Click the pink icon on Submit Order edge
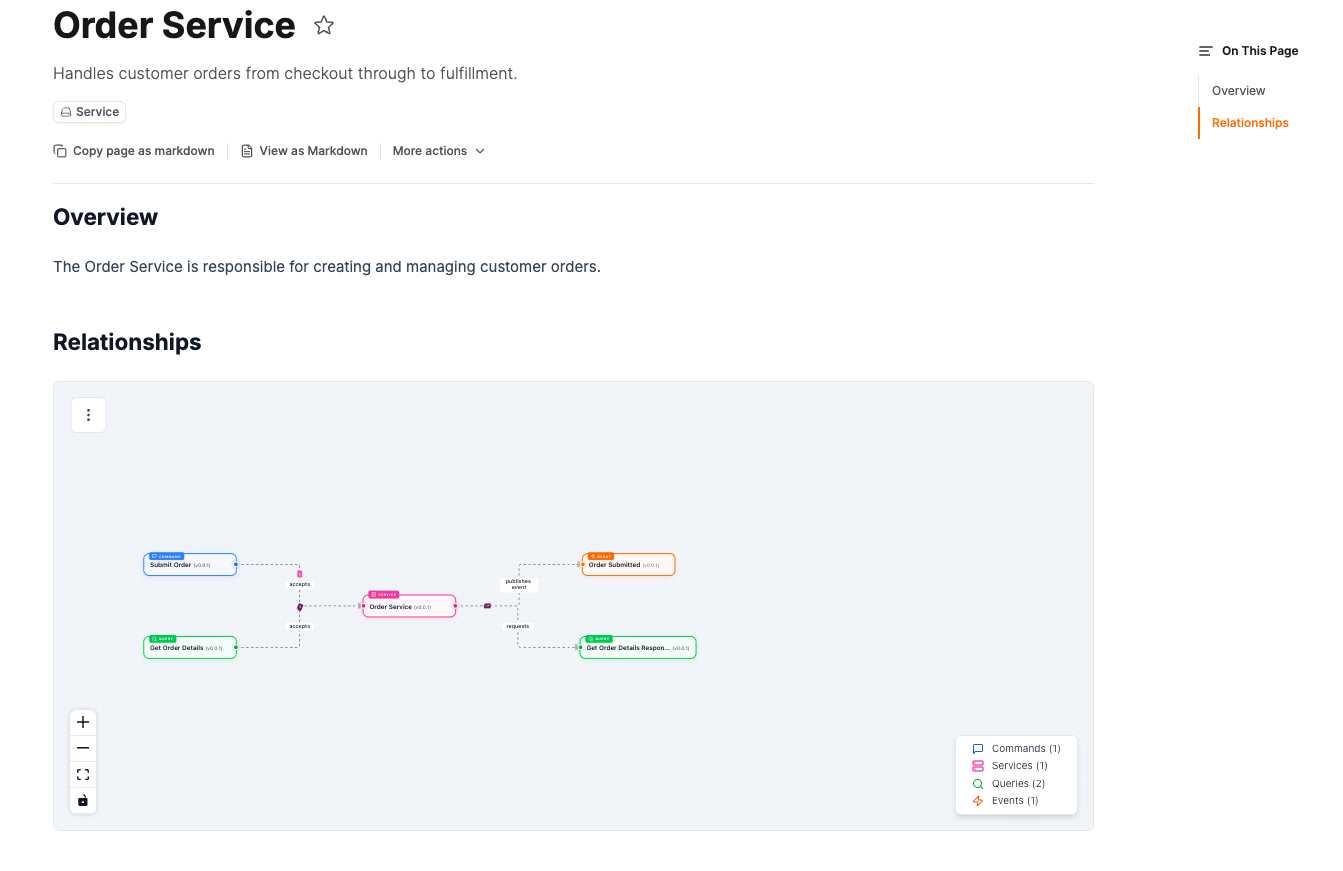The height and width of the screenshot is (871, 1343). click(300, 574)
